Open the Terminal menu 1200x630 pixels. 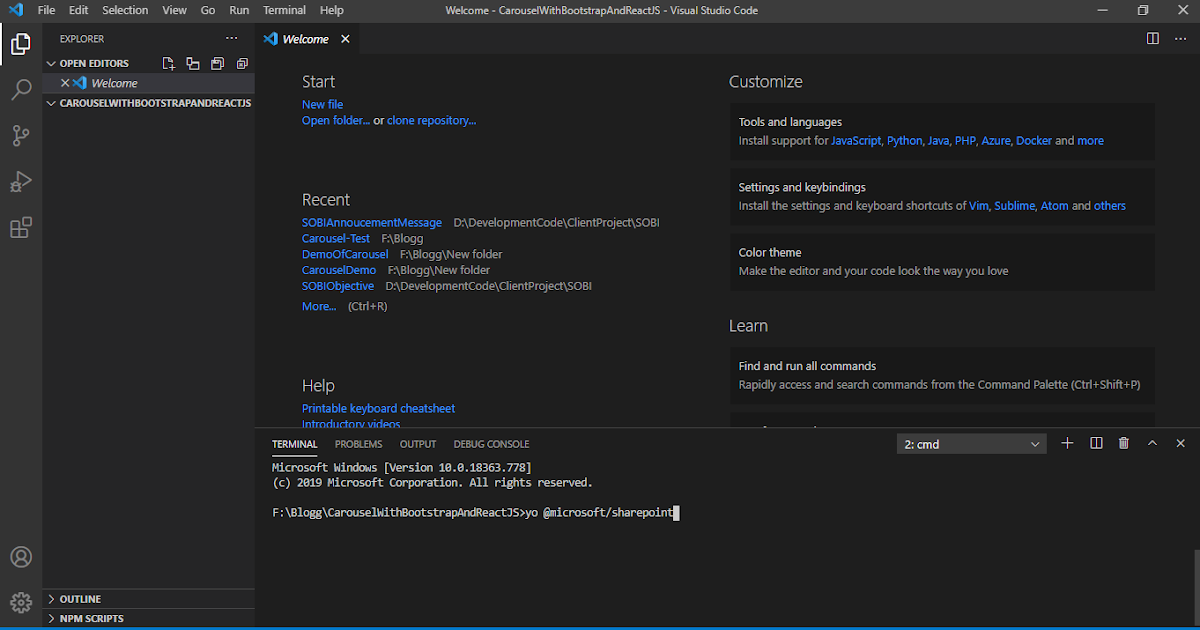pyautogui.click(x=283, y=10)
